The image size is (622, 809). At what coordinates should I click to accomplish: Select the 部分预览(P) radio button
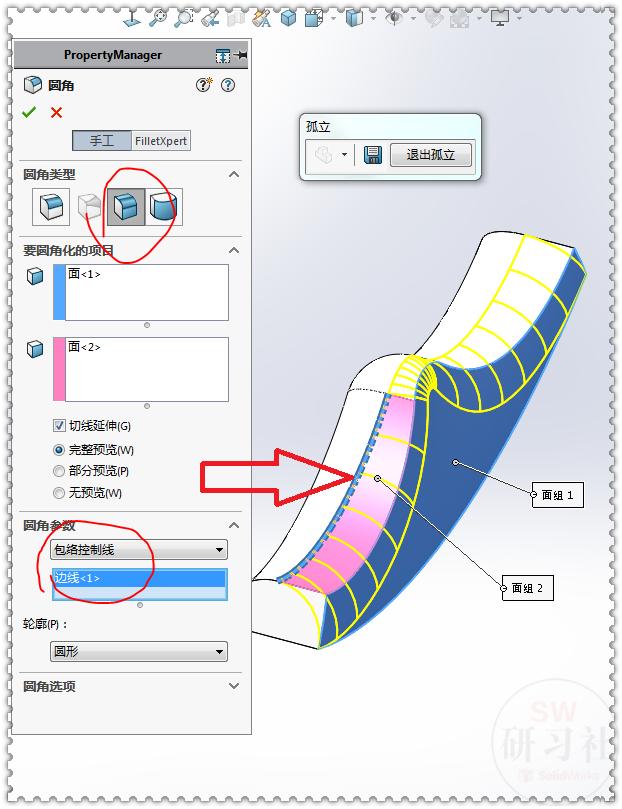tap(59, 471)
